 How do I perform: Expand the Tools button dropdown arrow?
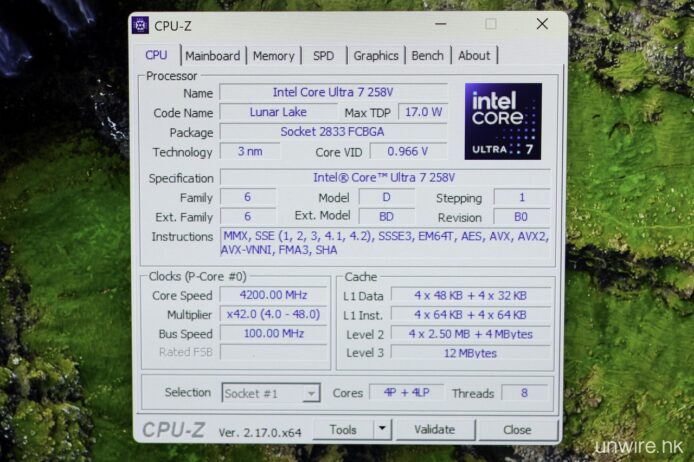point(382,428)
